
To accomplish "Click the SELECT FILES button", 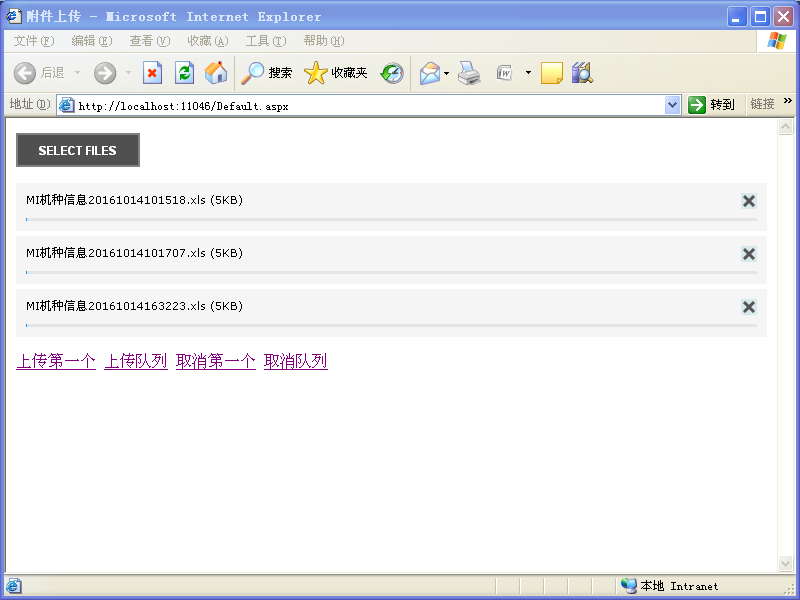I will 78,150.
